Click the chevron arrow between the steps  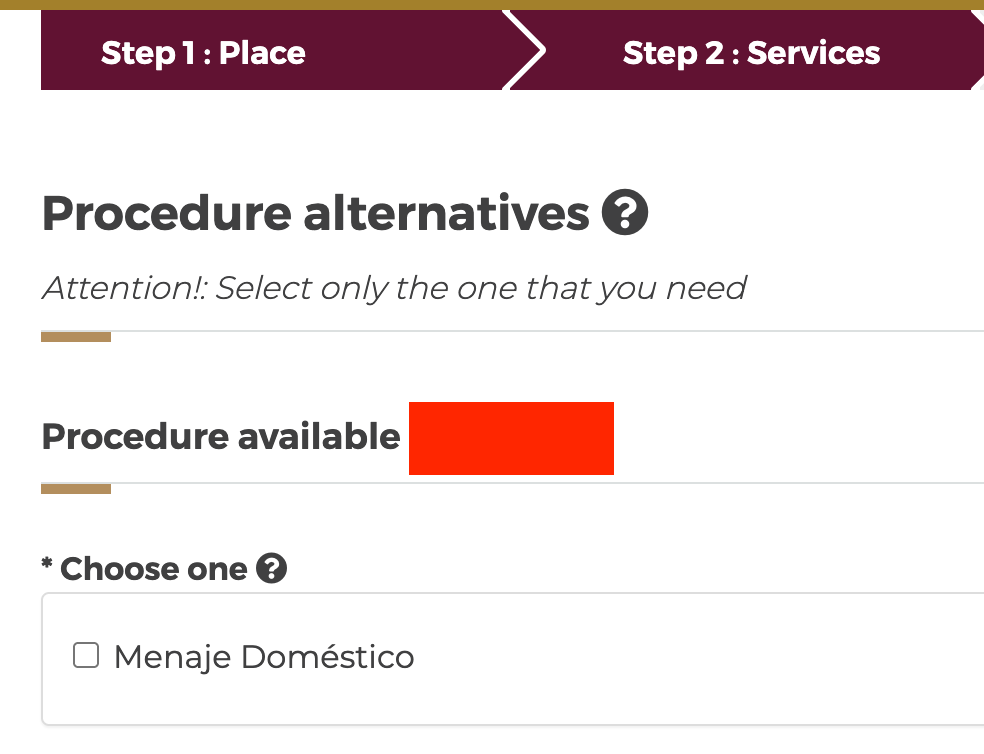click(525, 51)
